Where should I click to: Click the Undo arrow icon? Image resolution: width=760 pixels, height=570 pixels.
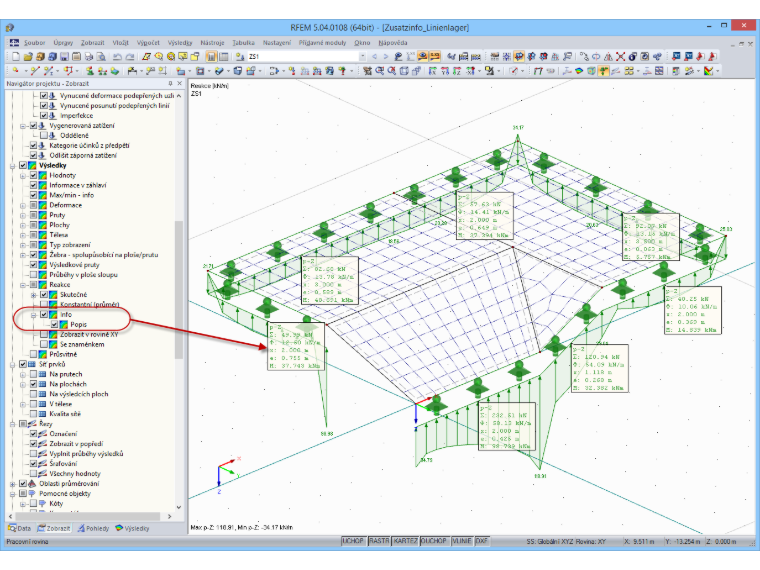coord(117,57)
